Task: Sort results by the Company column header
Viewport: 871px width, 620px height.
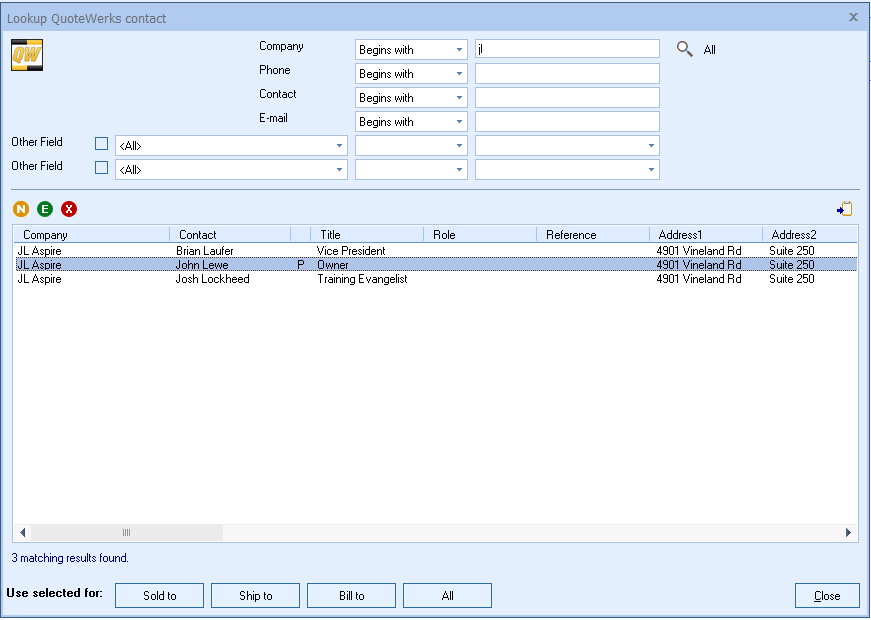Action: 92,234
